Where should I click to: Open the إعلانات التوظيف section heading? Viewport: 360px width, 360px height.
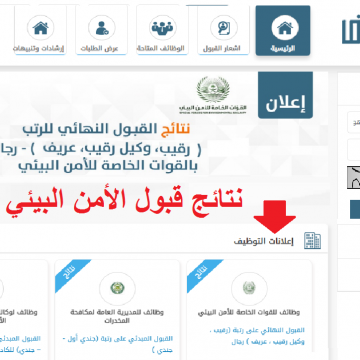point(264,241)
